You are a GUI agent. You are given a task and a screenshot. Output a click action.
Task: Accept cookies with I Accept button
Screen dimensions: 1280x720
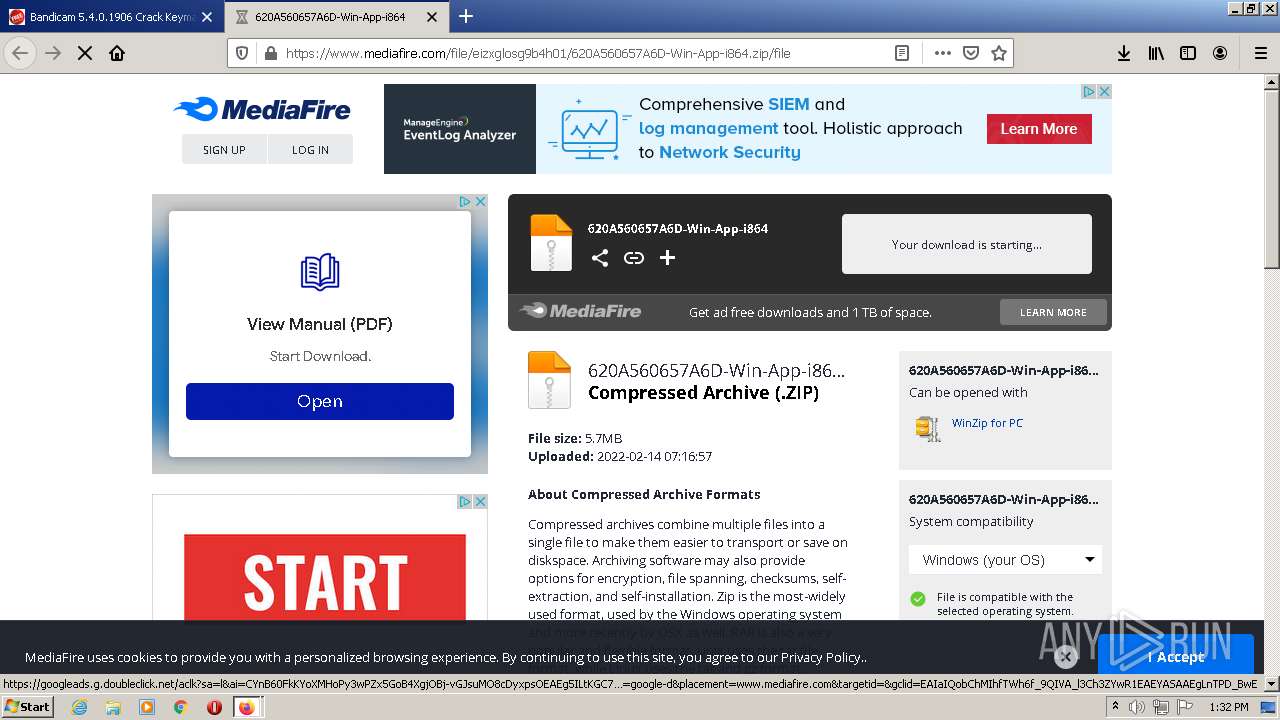[1176, 657]
